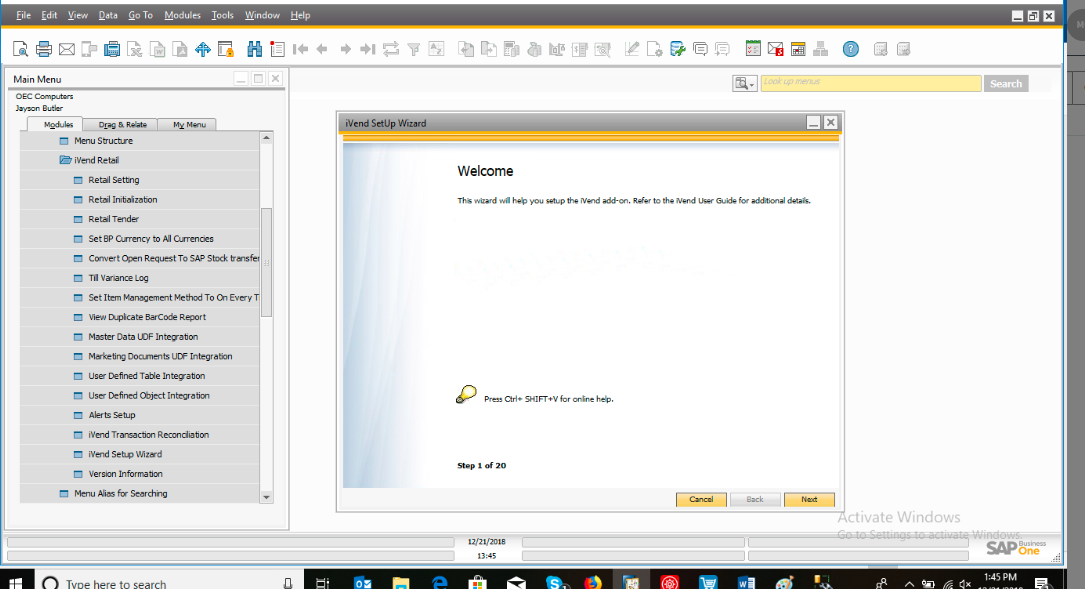Viewport: 1085px width, 589px height.
Task: Click the Print Preview toolbar icon
Action: pos(21,49)
